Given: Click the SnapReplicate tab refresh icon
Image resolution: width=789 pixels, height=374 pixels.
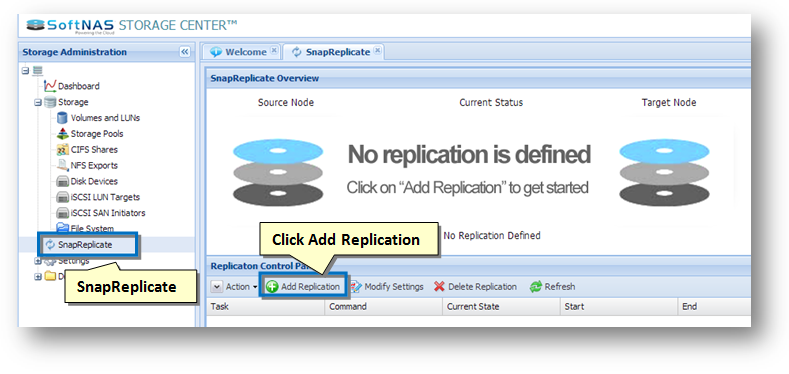Looking at the screenshot, I should (296, 52).
